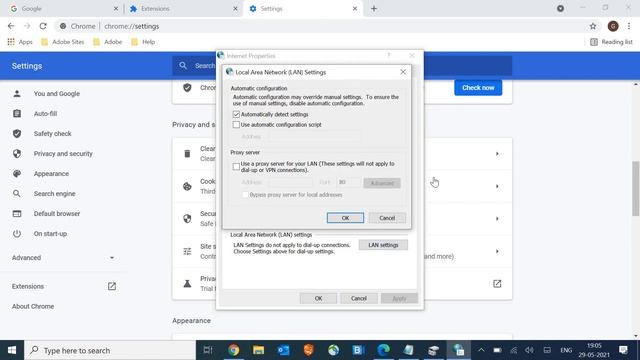This screenshot has height=360, width=640.
Task: Open notification center icon
Action: (x=623, y=350)
